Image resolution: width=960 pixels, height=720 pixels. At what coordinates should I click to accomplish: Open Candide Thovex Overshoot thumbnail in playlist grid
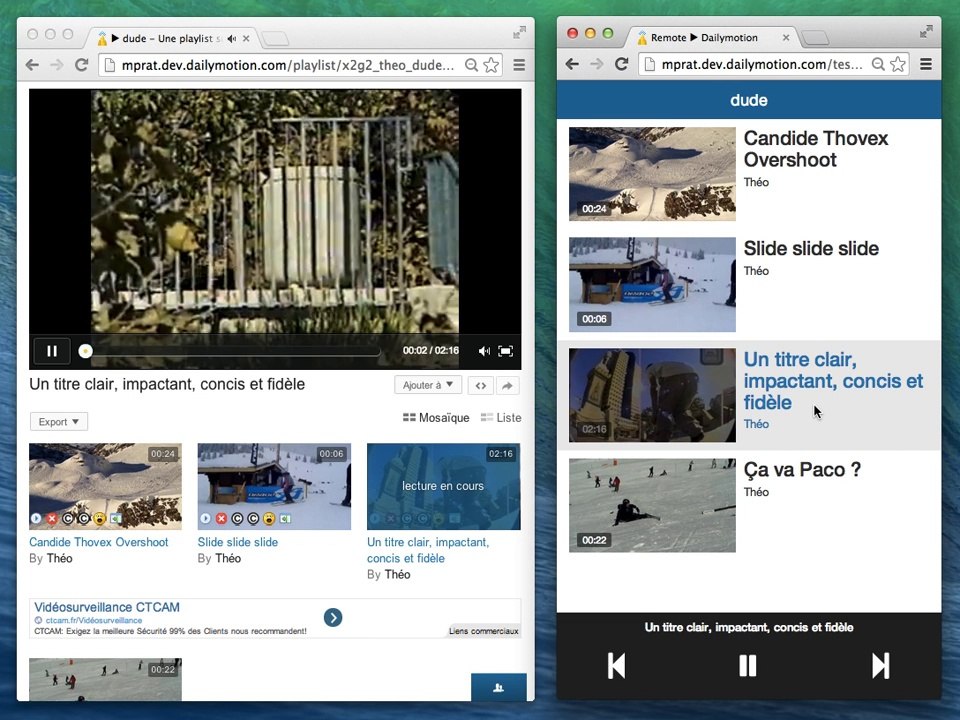click(x=105, y=486)
